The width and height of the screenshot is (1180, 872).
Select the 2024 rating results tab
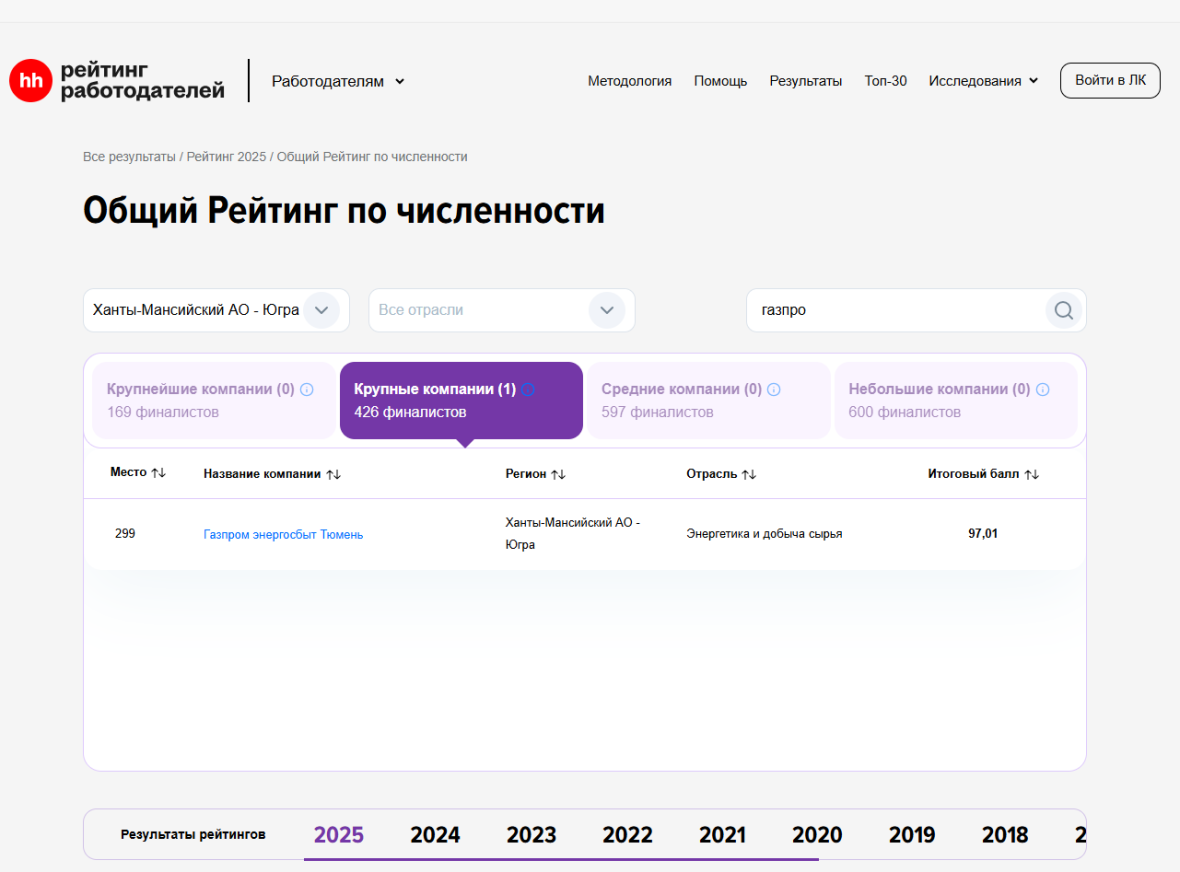click(x=435, y=835)
